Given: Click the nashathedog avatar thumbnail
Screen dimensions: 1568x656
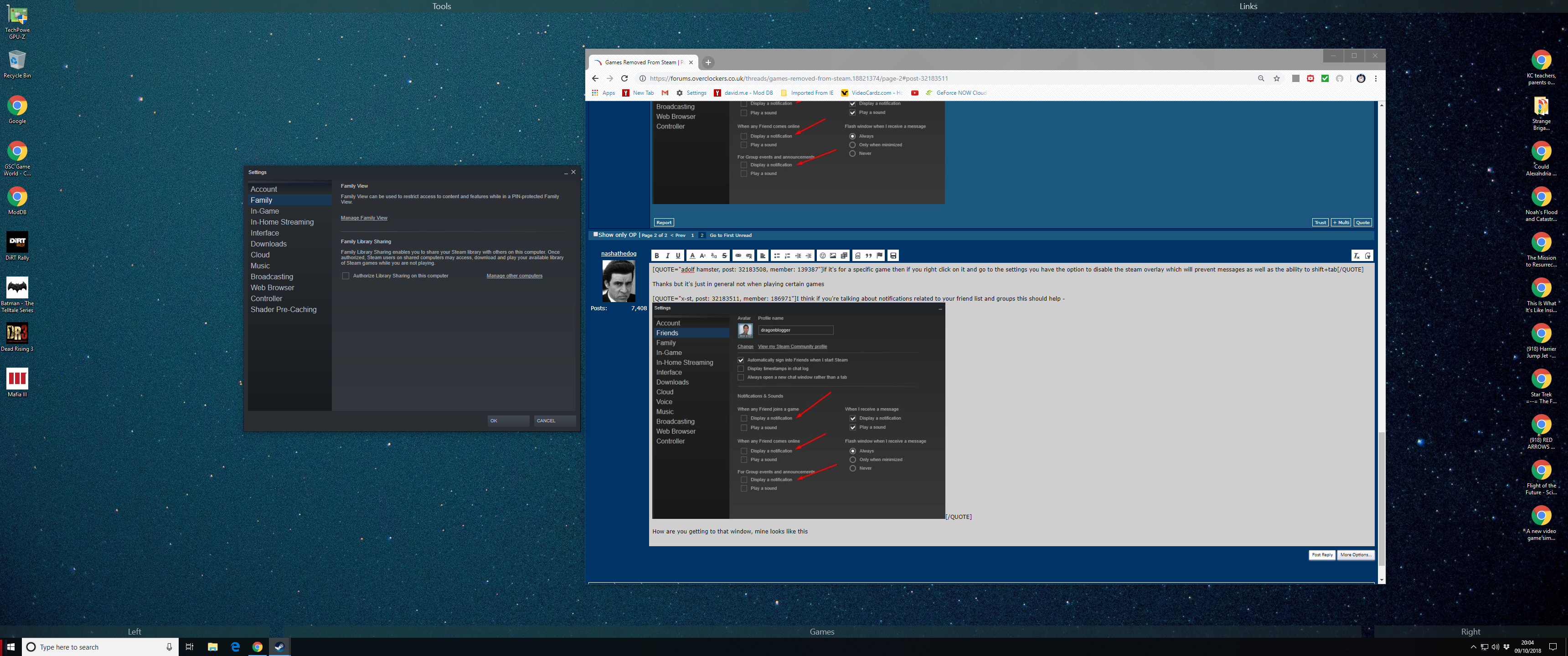Looking at the screenshot, I should (619, 281).
